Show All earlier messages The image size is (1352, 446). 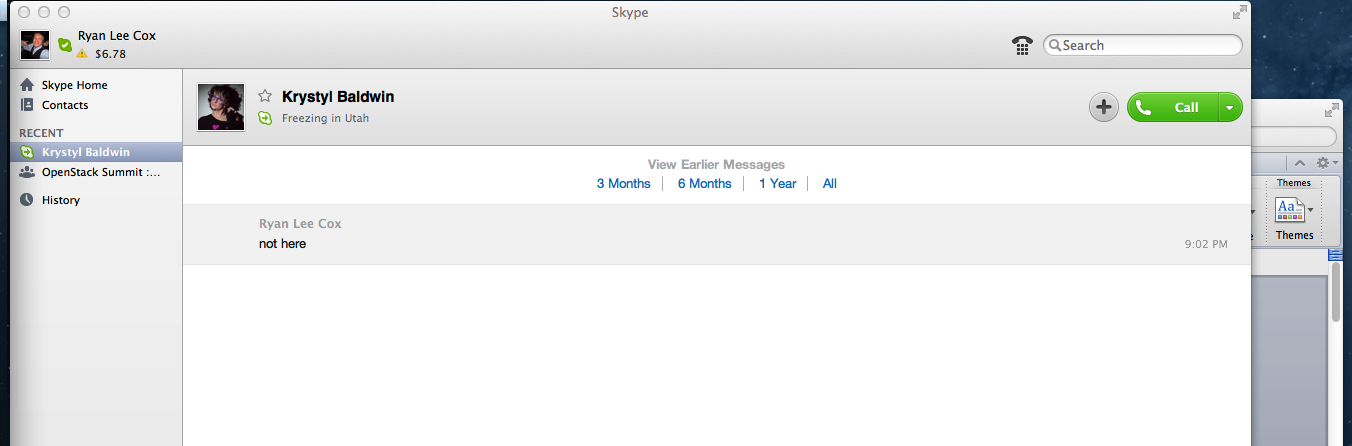(830, 184)
